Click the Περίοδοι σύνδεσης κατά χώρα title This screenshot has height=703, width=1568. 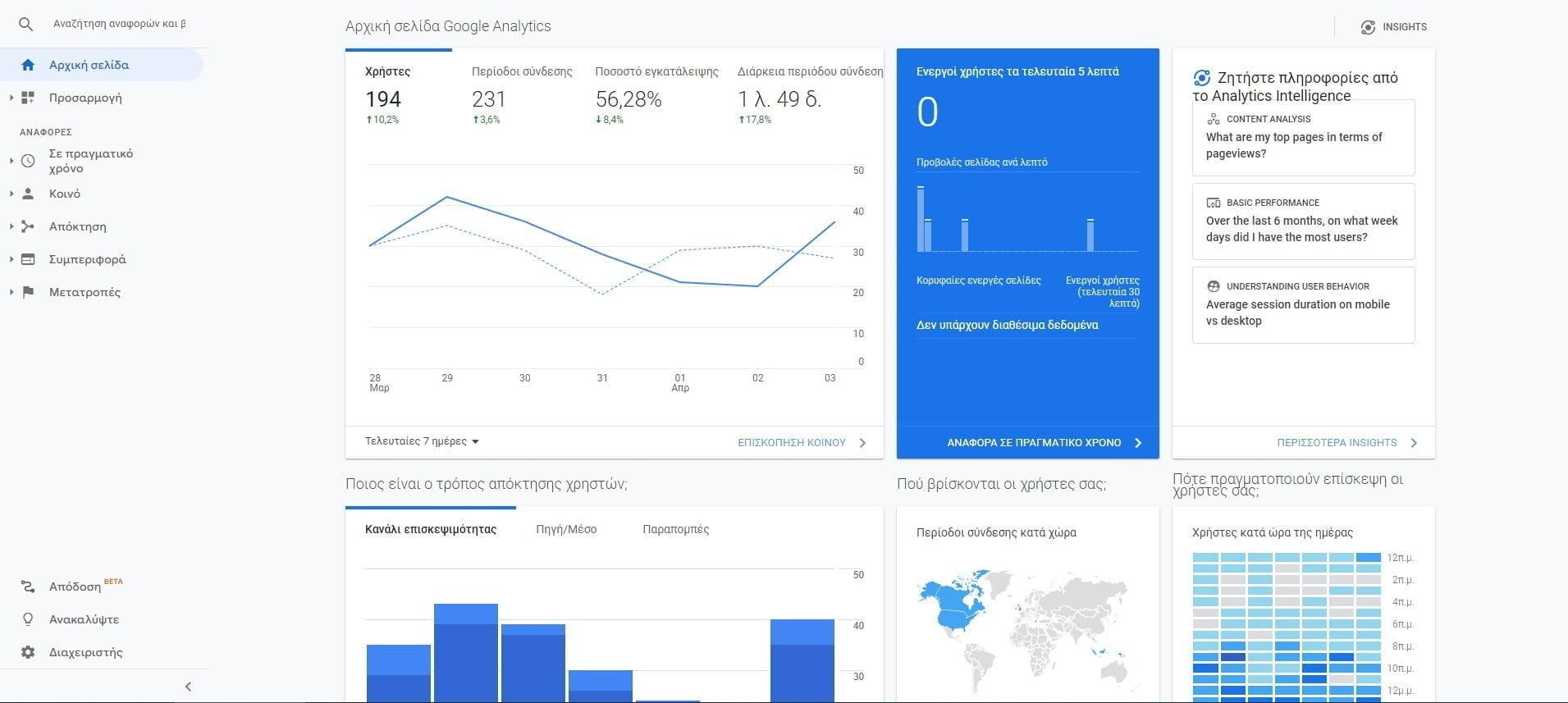pyautogui.click(x=996, y=532)
